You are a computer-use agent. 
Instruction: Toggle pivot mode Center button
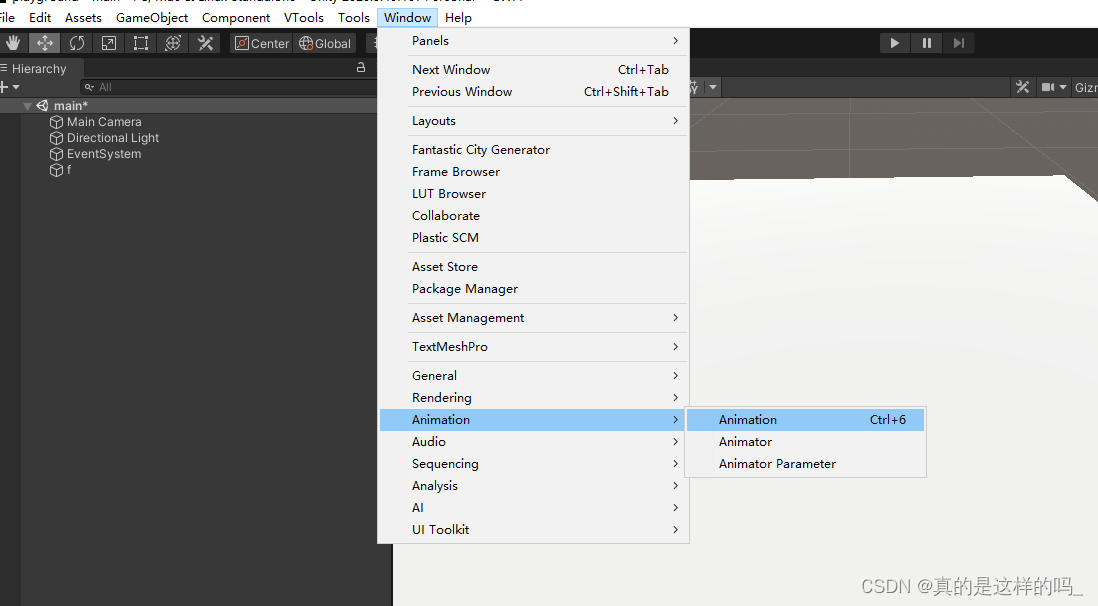pyautogui.click(x=262, y=43)
